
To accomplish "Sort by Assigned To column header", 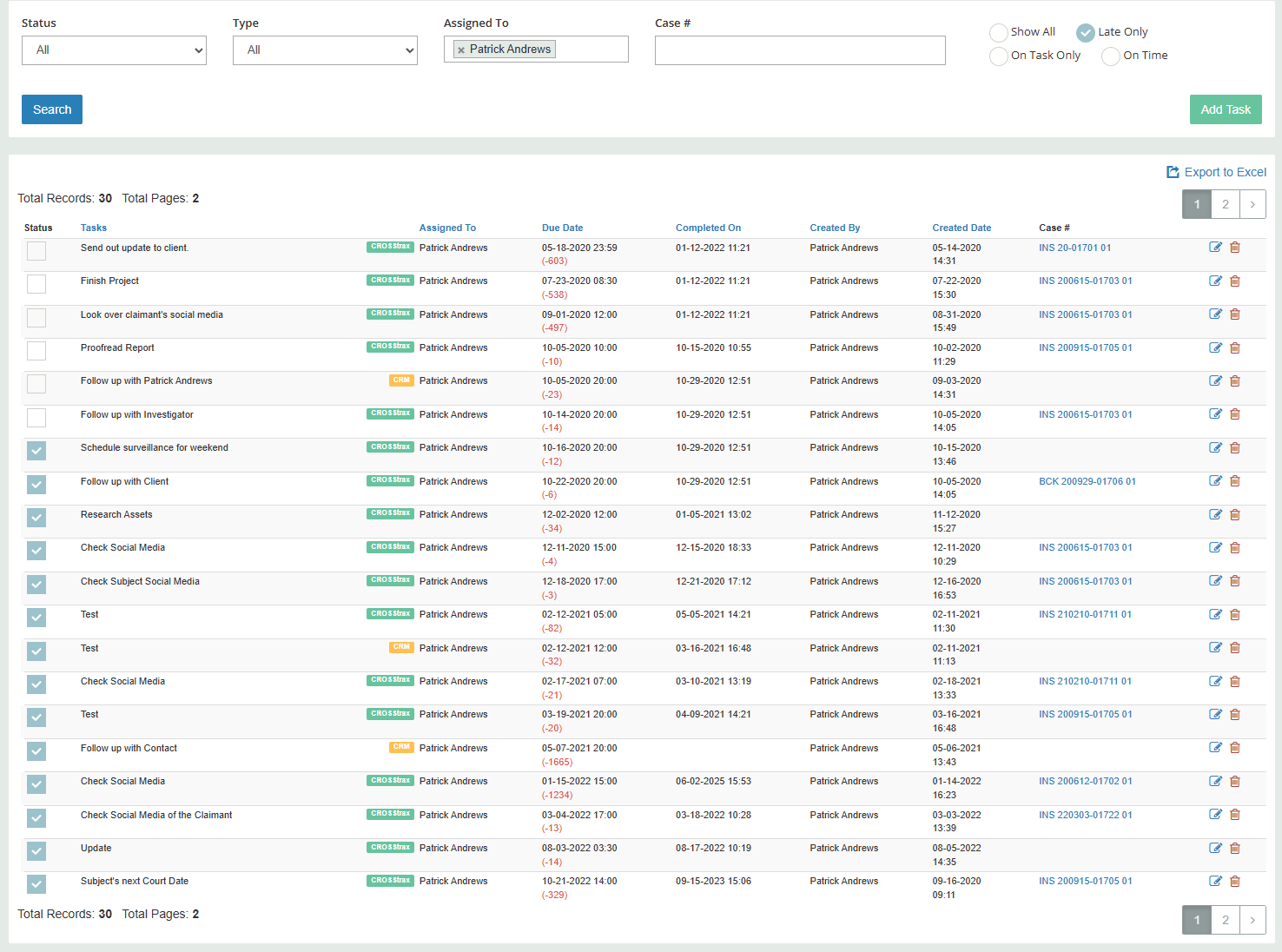I will 447,228.
